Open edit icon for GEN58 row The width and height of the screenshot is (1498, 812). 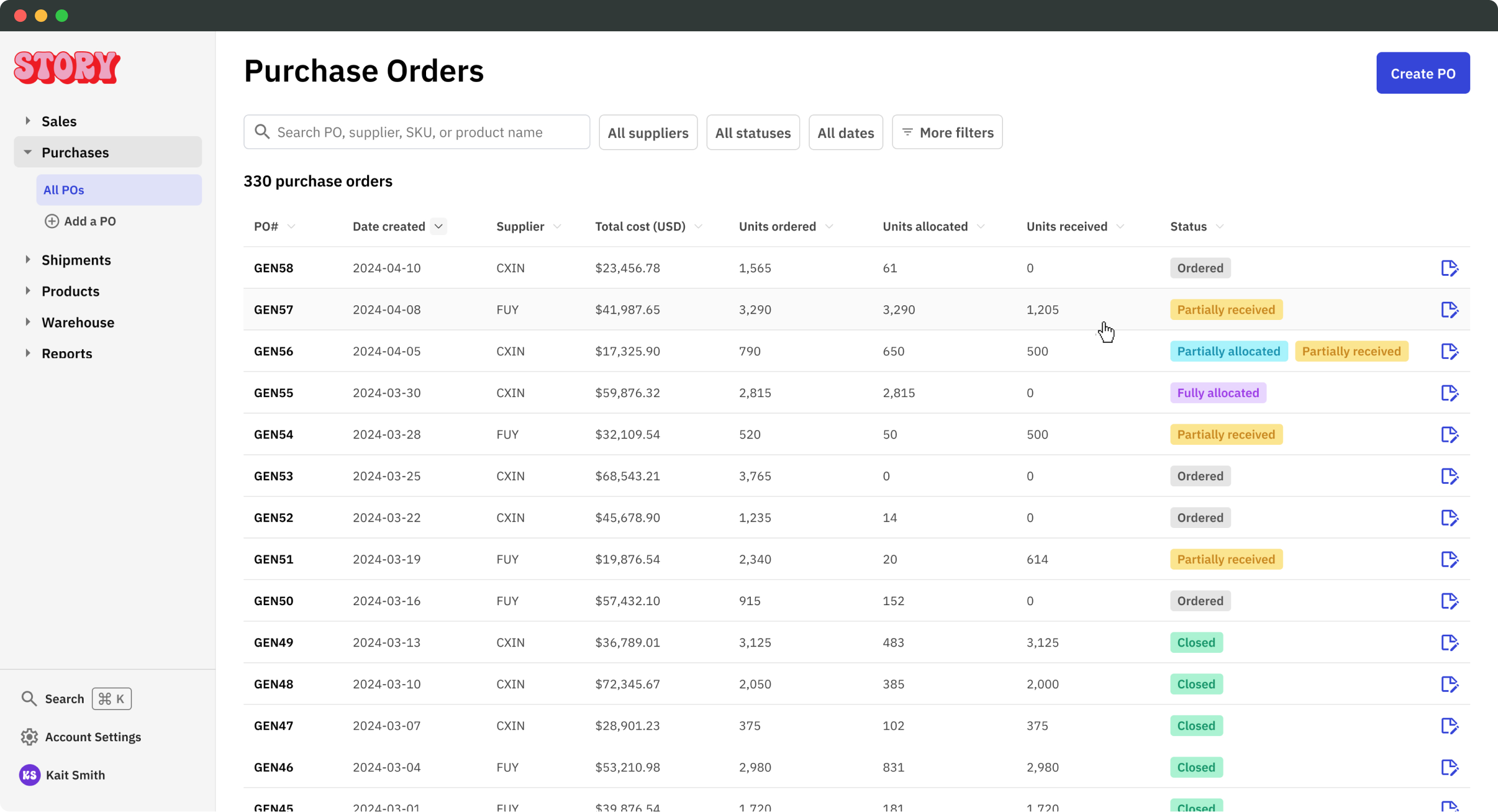click(1449, 268)
